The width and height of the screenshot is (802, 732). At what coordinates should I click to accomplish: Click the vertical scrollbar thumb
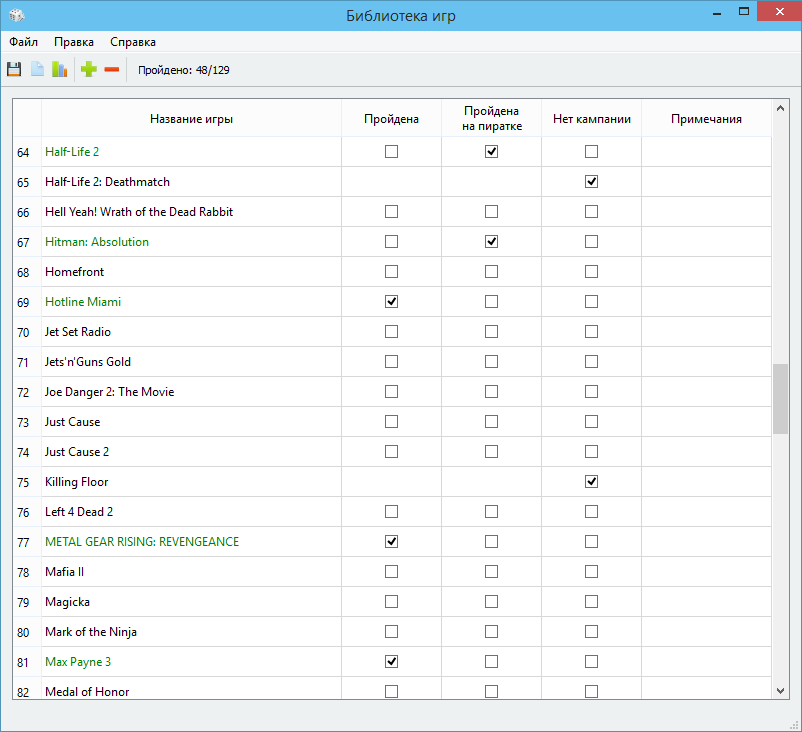pos(780,399)
